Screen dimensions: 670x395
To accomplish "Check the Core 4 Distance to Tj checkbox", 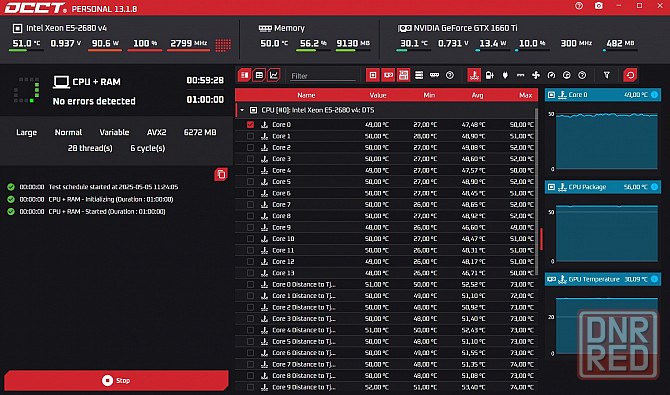I will (x=250, y=330).
